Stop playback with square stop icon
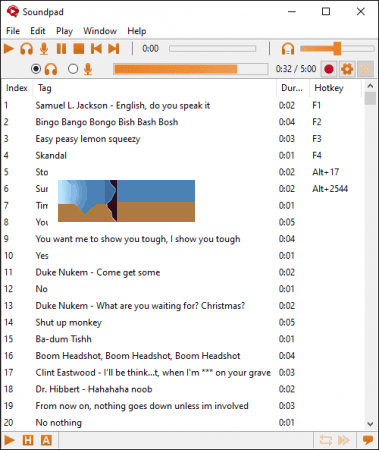This screenshot has width=379, height=450. pos(79,49)
